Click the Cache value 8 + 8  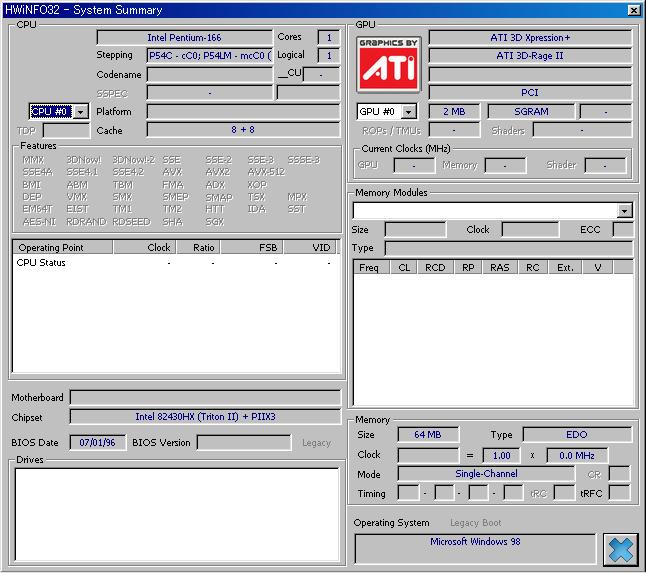[x=243, y=130]
